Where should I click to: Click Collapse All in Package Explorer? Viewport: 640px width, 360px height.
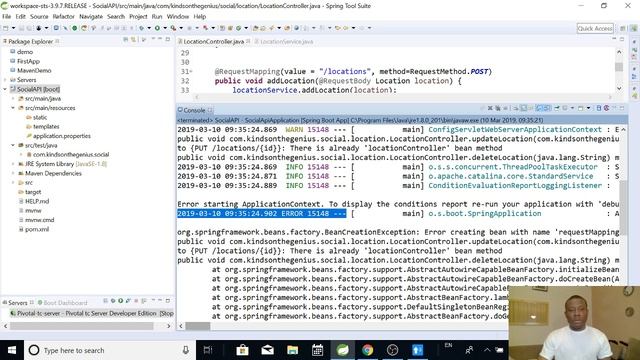[x=126, y=39]
